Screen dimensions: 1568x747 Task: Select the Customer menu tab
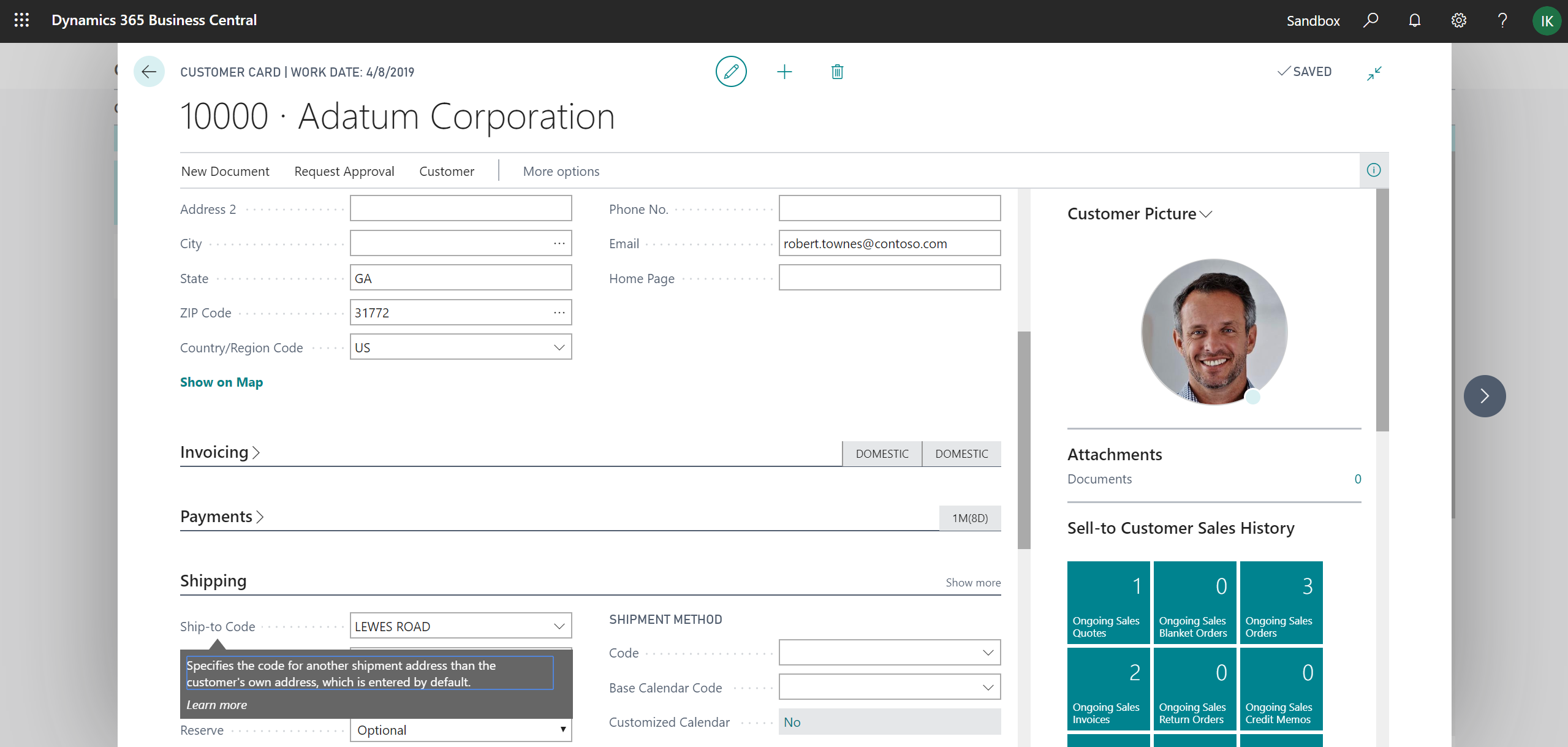(446, 171)
